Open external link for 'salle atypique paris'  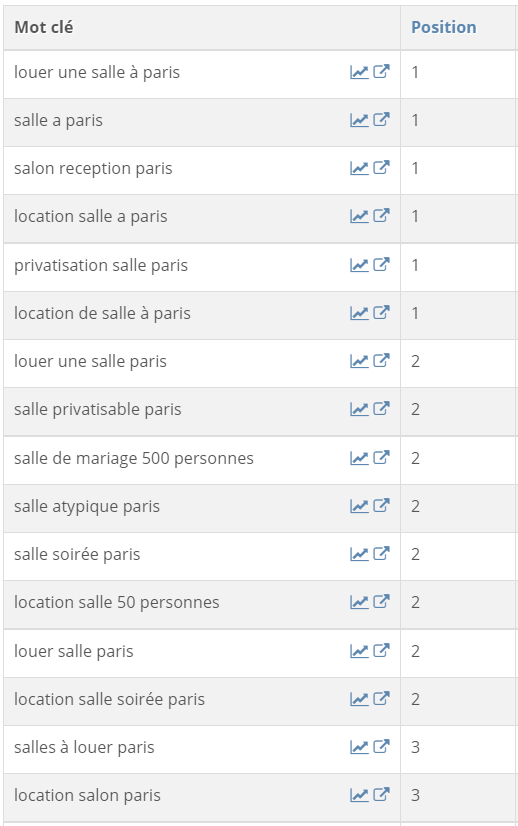(382, 506)
